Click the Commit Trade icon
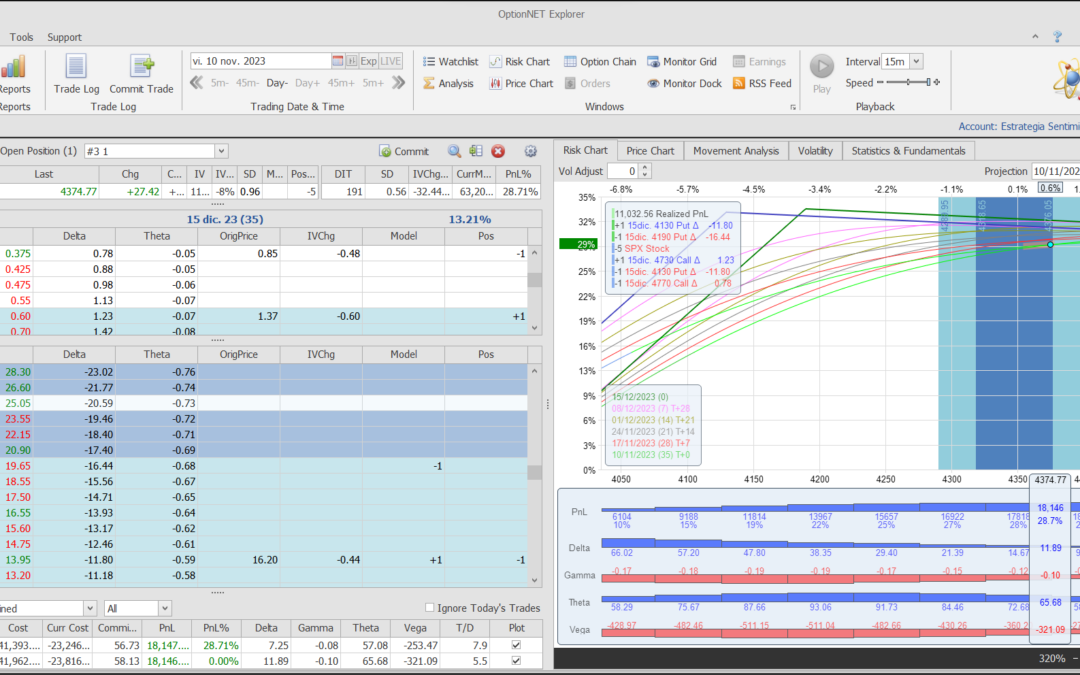Viewport: 1080px width, 675px height. (x=141, y=74)
